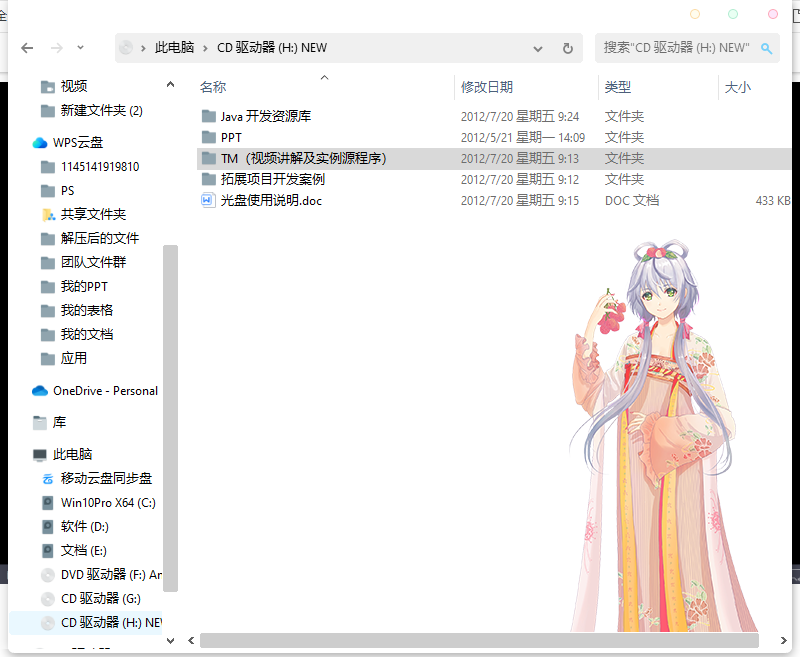The image size is (800, 657).
Task: Expand the address bar history dropdown
Action: (538, 48)
